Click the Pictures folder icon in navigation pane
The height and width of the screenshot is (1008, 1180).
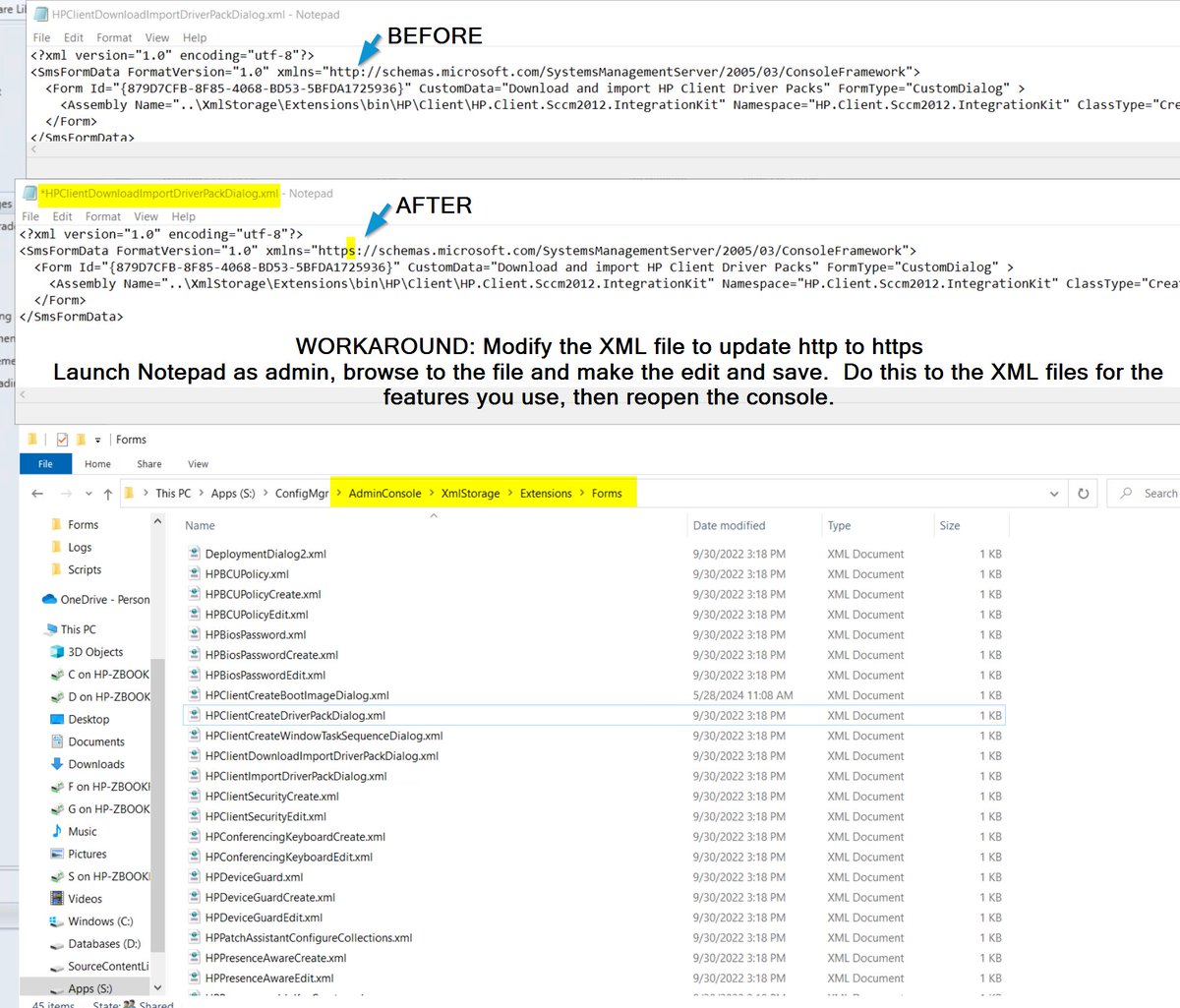[57, 855]
